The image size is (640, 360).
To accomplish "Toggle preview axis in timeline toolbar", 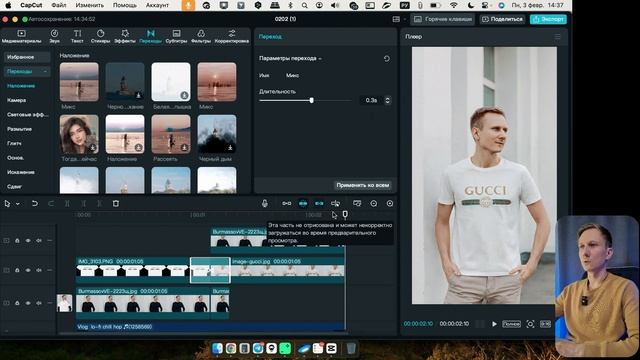I will (x=336, y=203).
